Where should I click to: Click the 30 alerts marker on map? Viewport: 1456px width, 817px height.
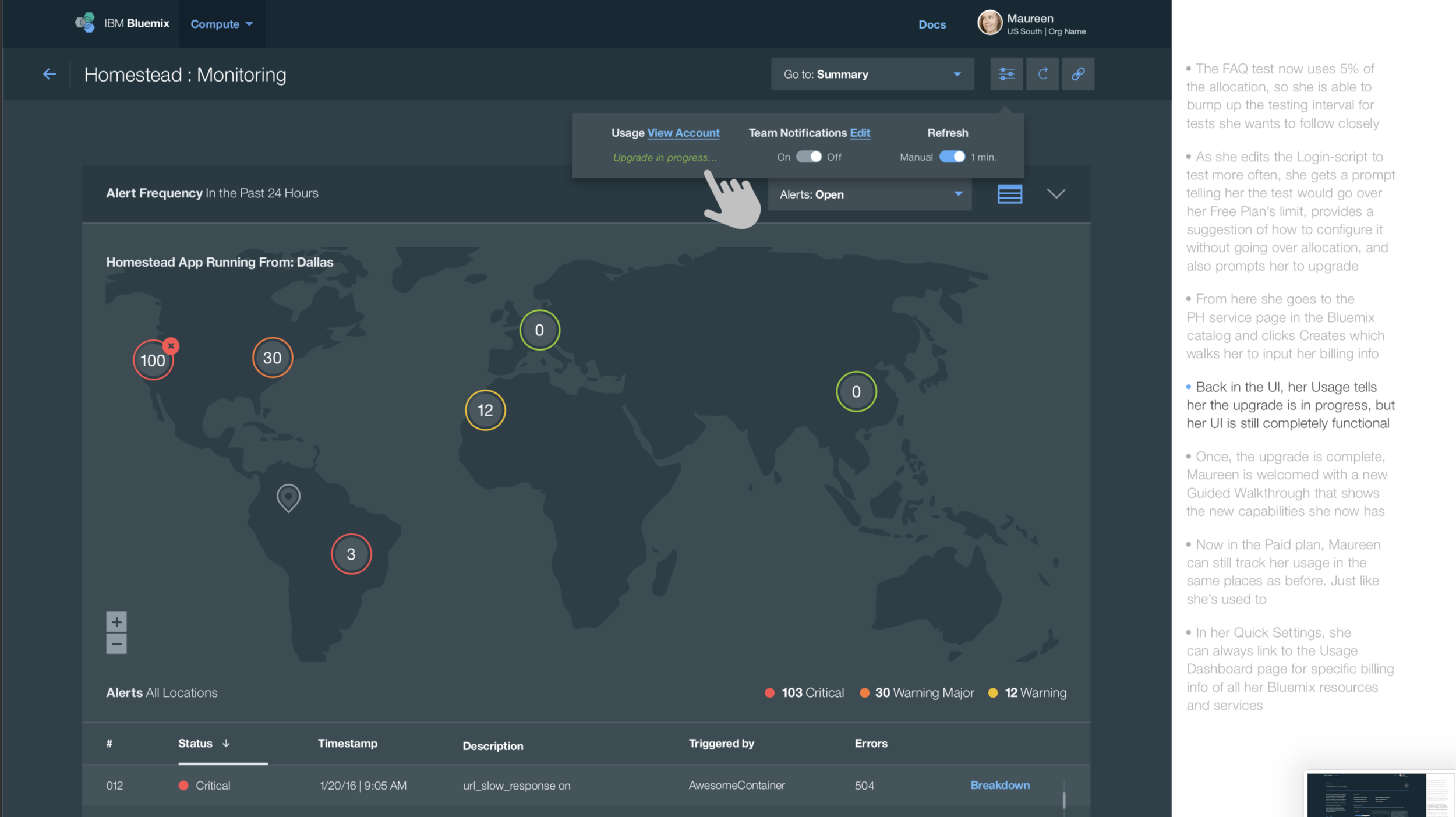coord(272,358)
